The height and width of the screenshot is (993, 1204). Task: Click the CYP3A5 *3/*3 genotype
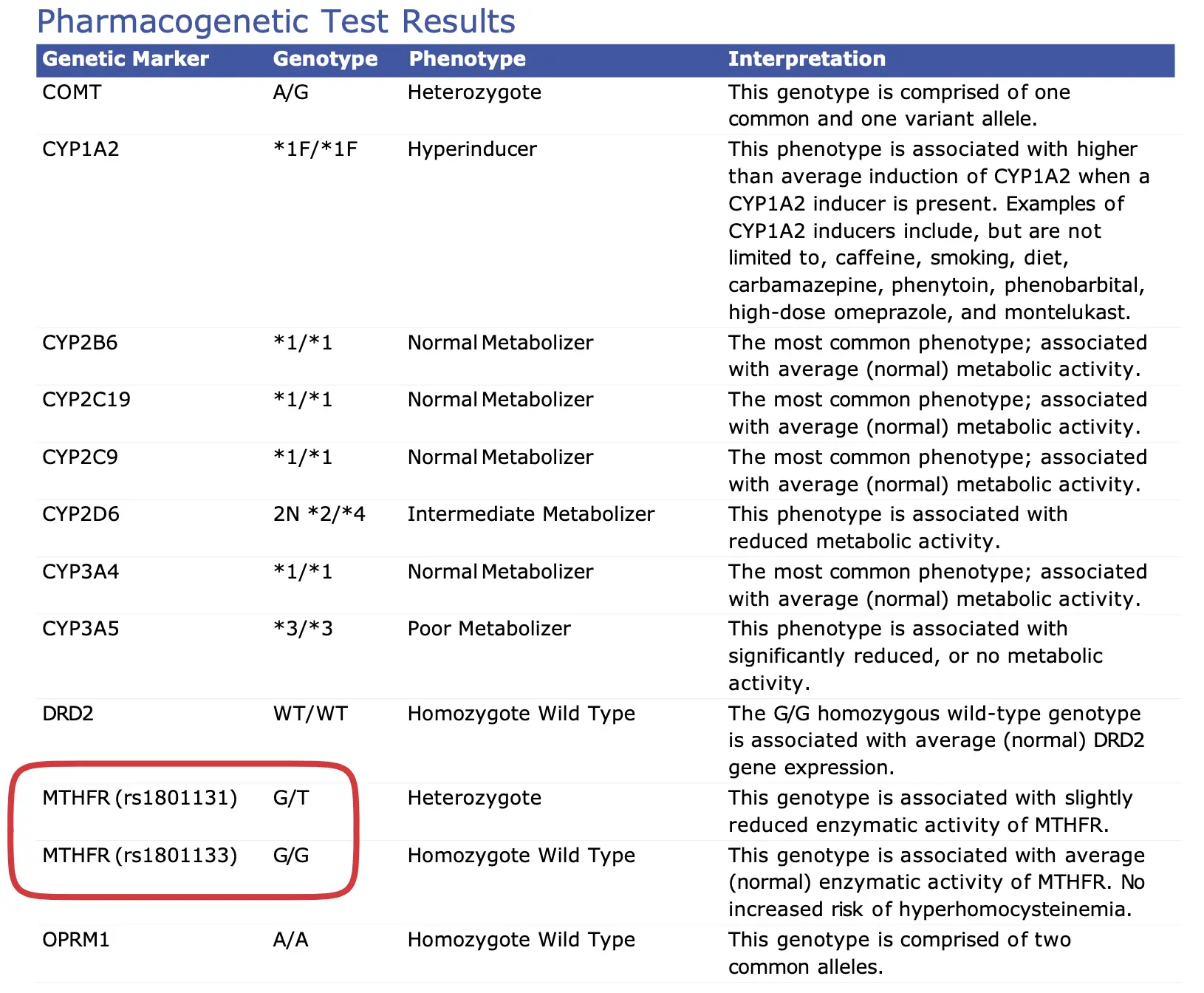[x=303, y=629]
